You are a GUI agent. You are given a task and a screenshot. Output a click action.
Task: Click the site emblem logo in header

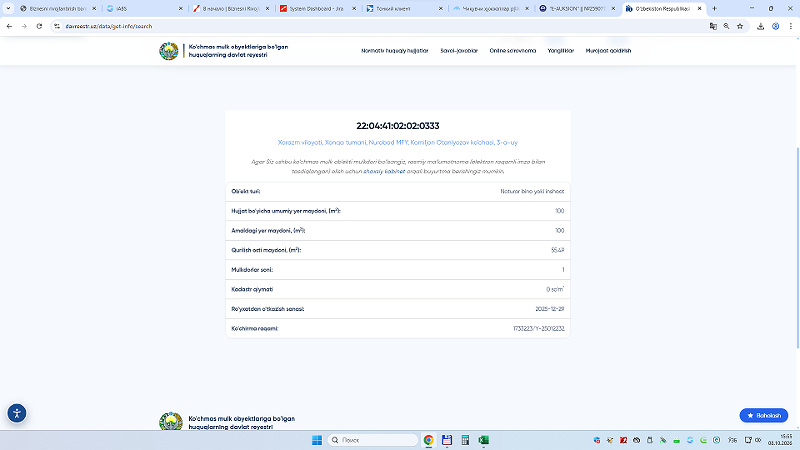tap(169, 51)
